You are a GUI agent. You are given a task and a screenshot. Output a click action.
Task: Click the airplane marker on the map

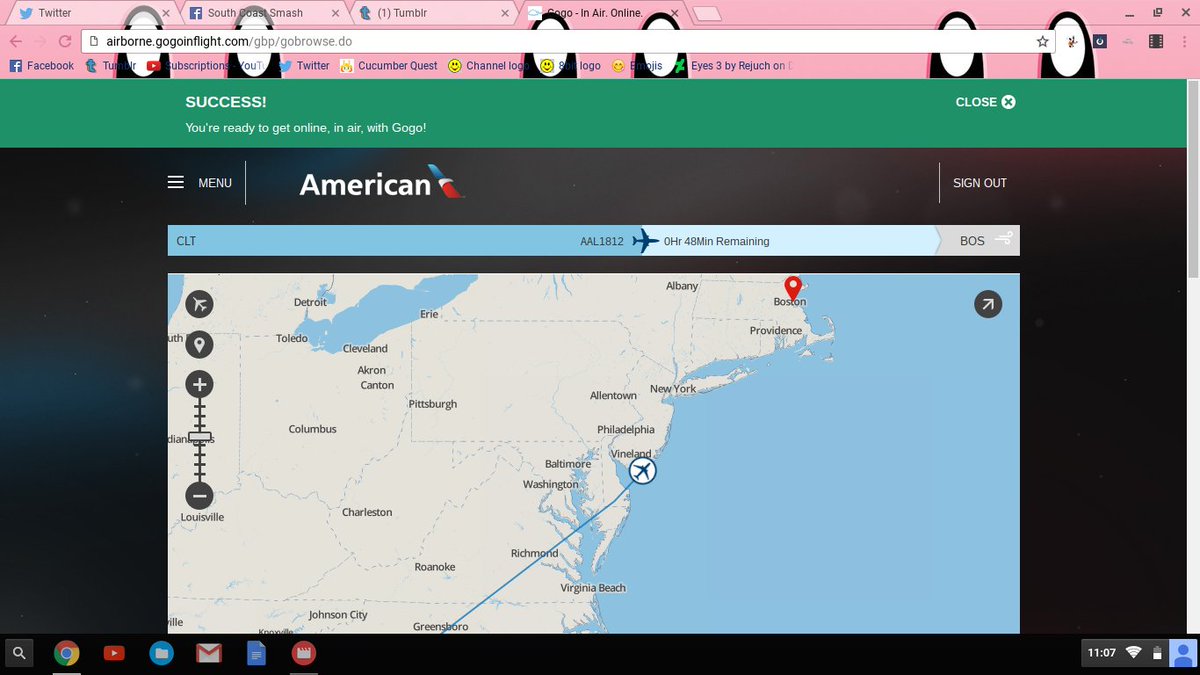643,470
